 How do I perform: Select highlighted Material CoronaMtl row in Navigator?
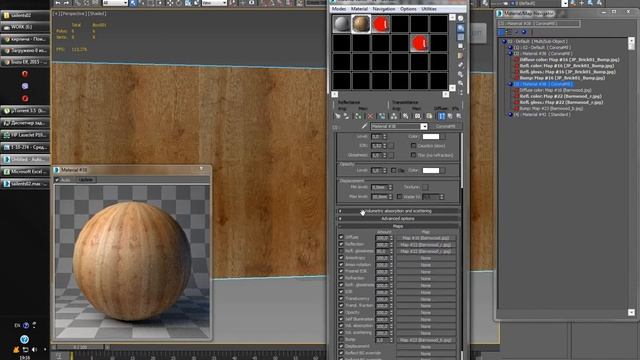coord(543,84)
